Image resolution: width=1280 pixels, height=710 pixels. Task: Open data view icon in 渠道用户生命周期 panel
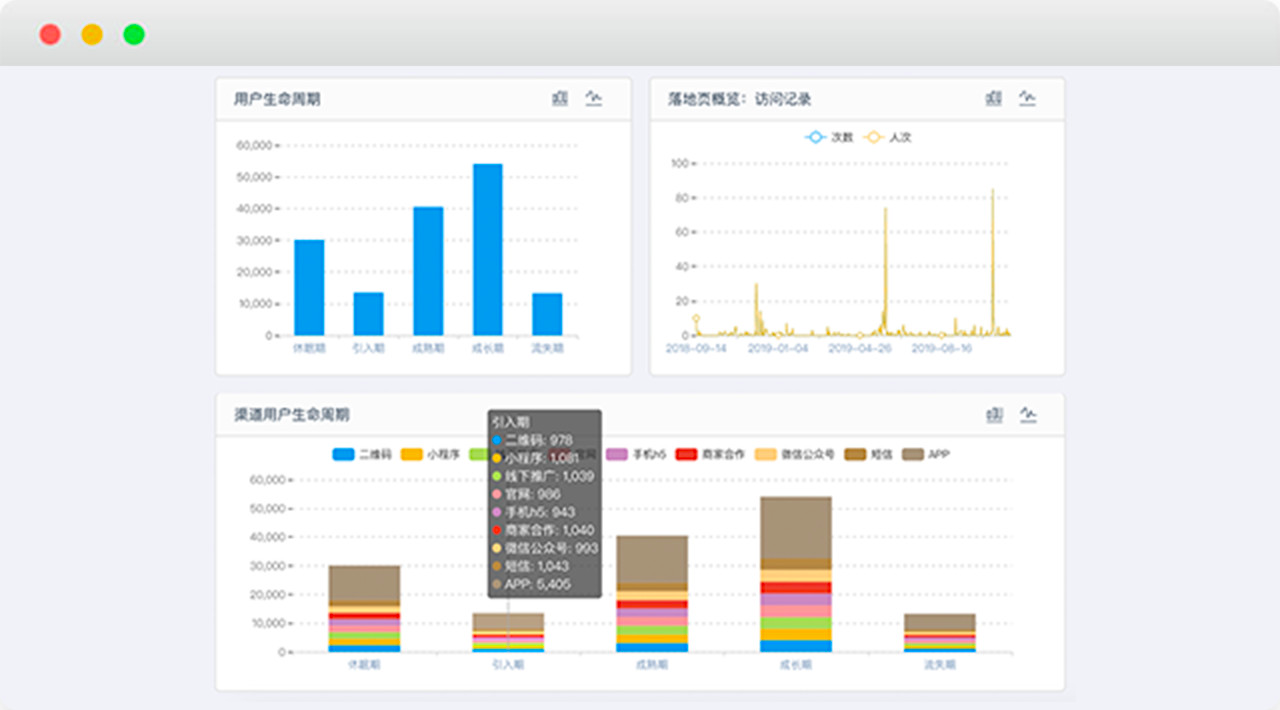point(993,414)
